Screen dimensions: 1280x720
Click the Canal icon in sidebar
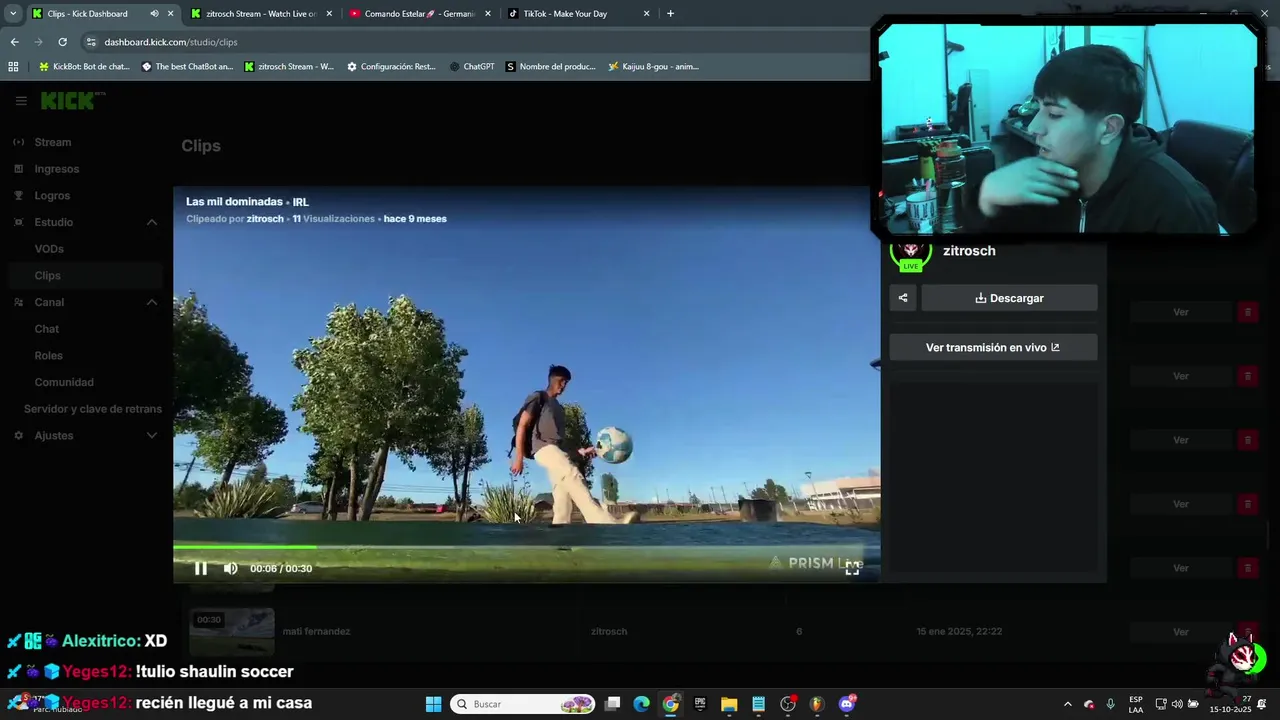(18, 302)
